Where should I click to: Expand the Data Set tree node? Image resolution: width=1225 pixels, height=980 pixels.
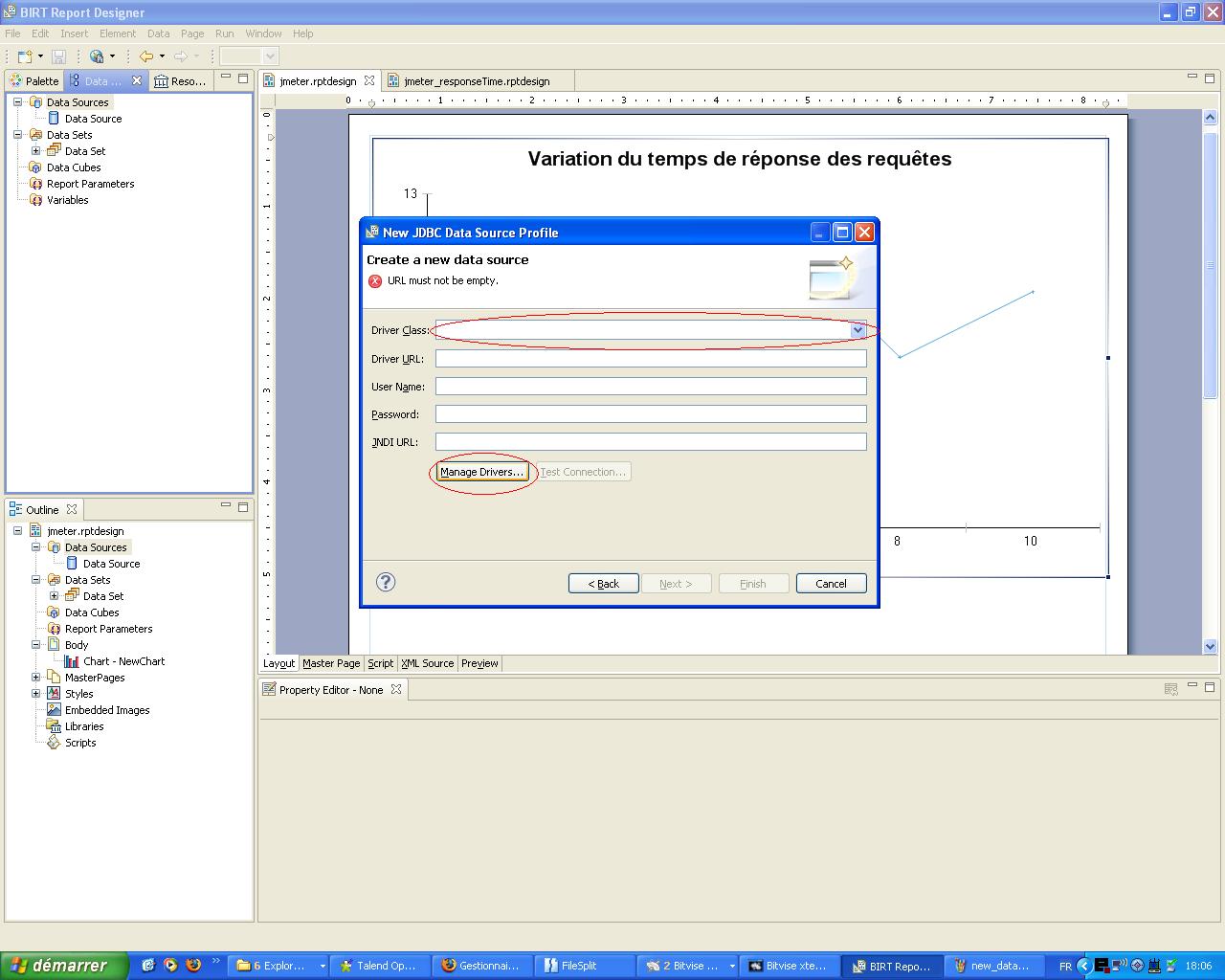(x=35, y=150)
